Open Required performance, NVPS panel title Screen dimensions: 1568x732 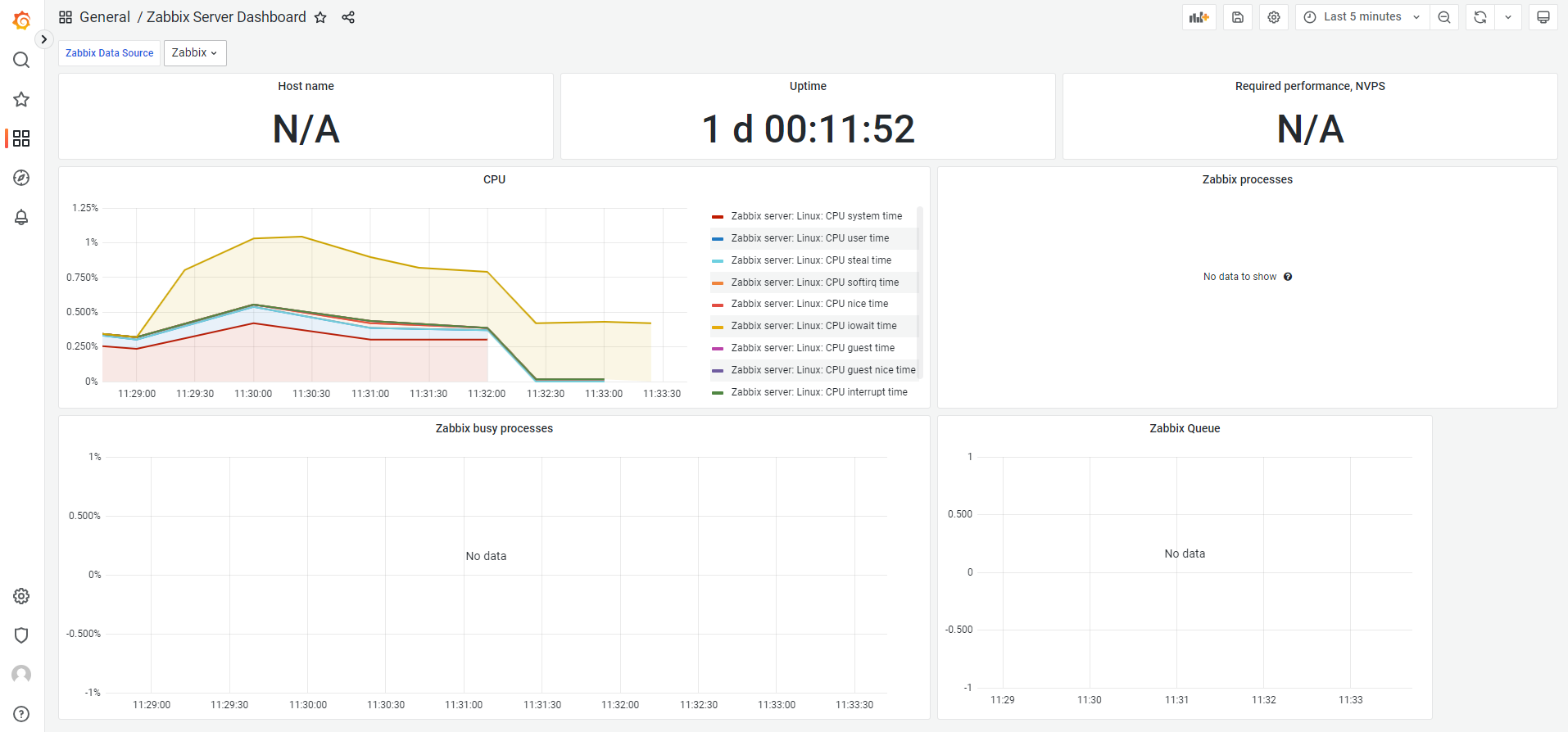coord(1310,86)
